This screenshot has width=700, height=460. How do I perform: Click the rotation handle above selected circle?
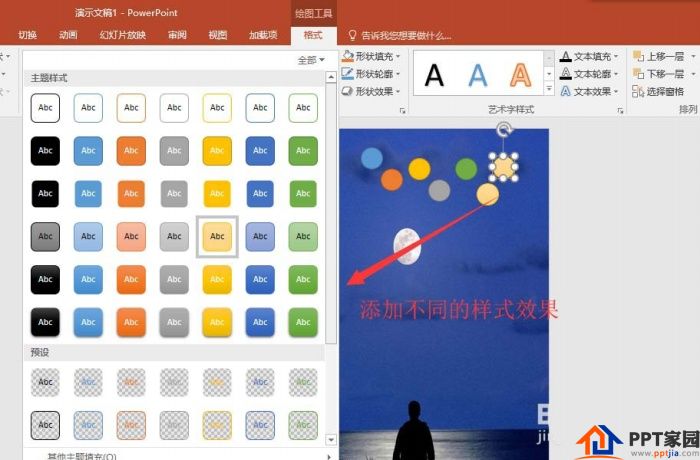[504, 130]
